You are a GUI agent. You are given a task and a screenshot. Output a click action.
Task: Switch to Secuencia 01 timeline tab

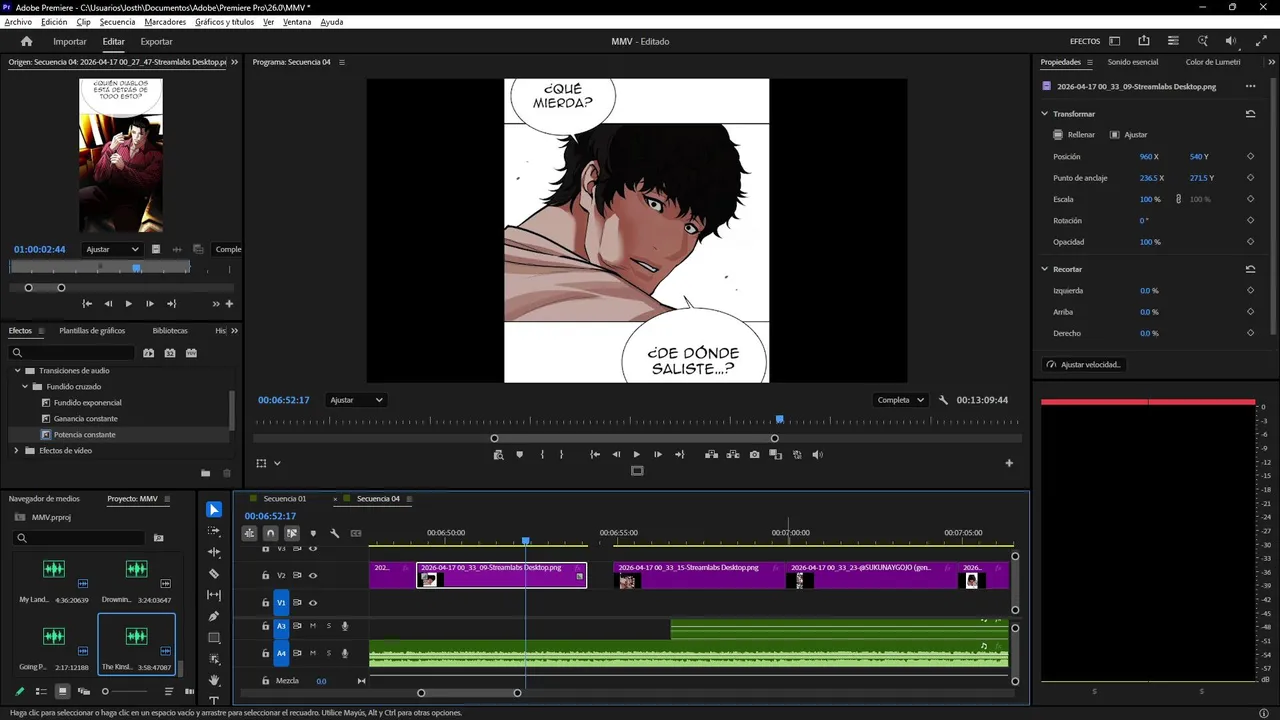click(x=284, y=499)
